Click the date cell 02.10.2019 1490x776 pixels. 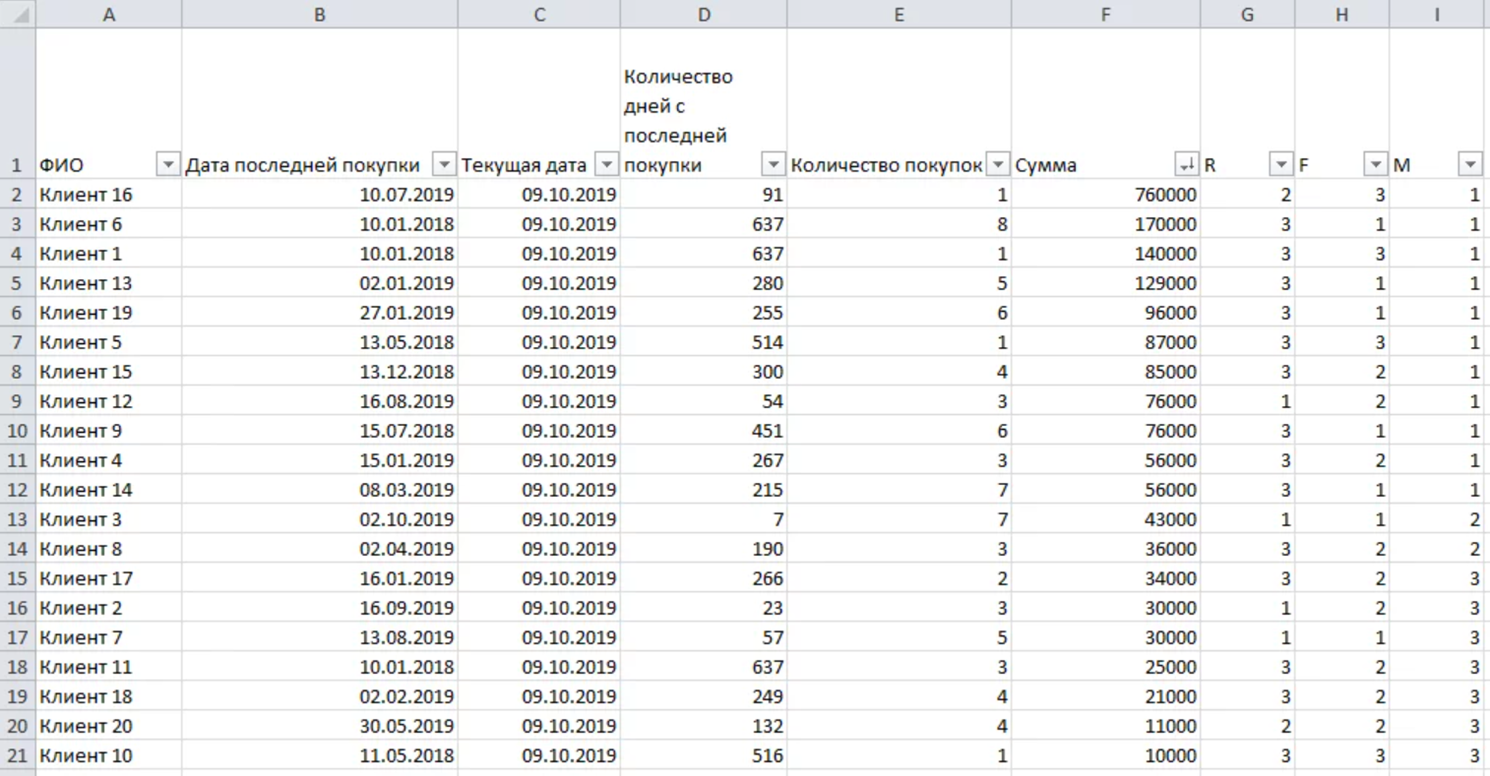[x=319, y=520]
